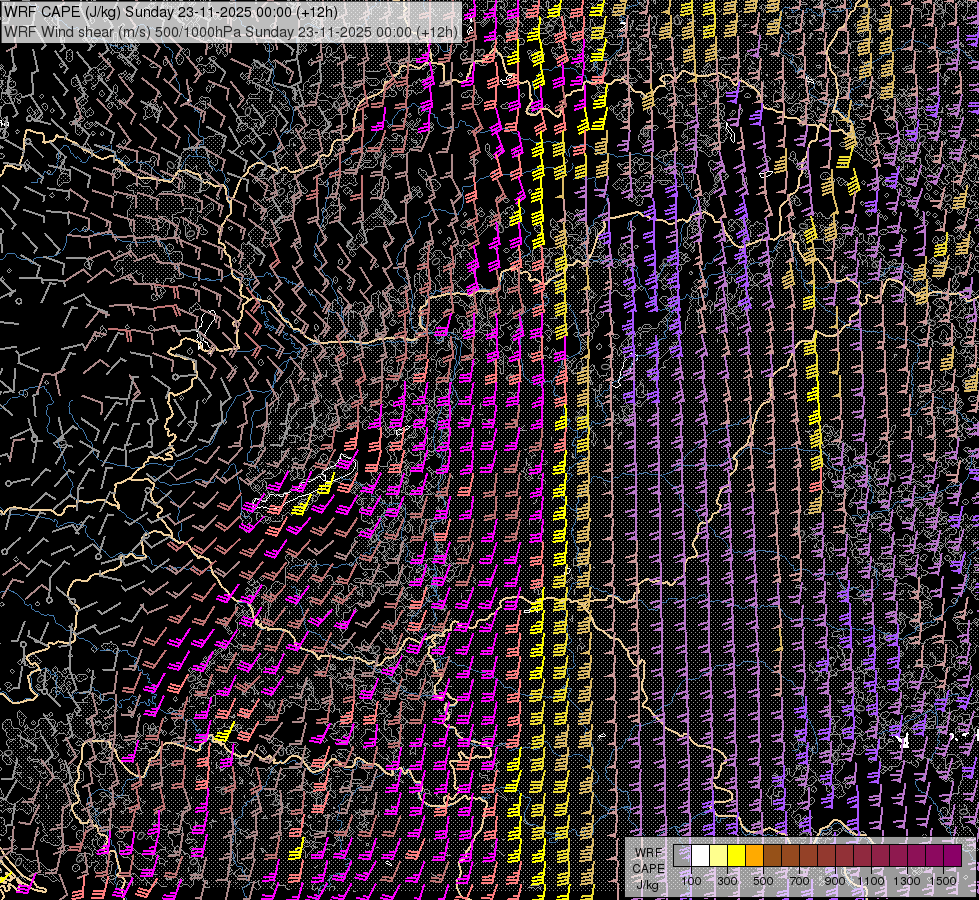Pick the bright yellow CAPE legend swatch
This screenshot has height=900, width=979.
[736, 856]
